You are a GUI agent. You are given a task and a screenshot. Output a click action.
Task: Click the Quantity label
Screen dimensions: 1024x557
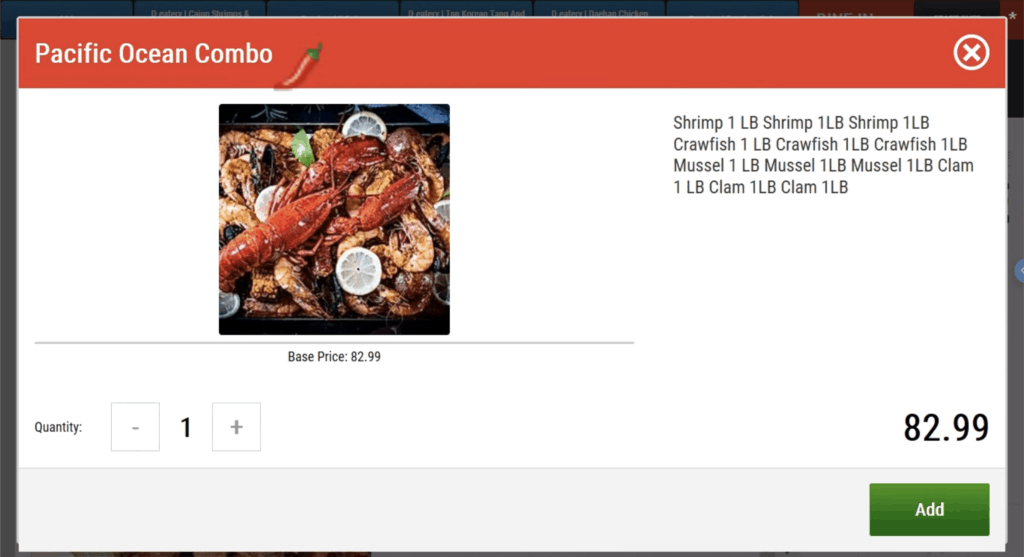pos(58,427)
